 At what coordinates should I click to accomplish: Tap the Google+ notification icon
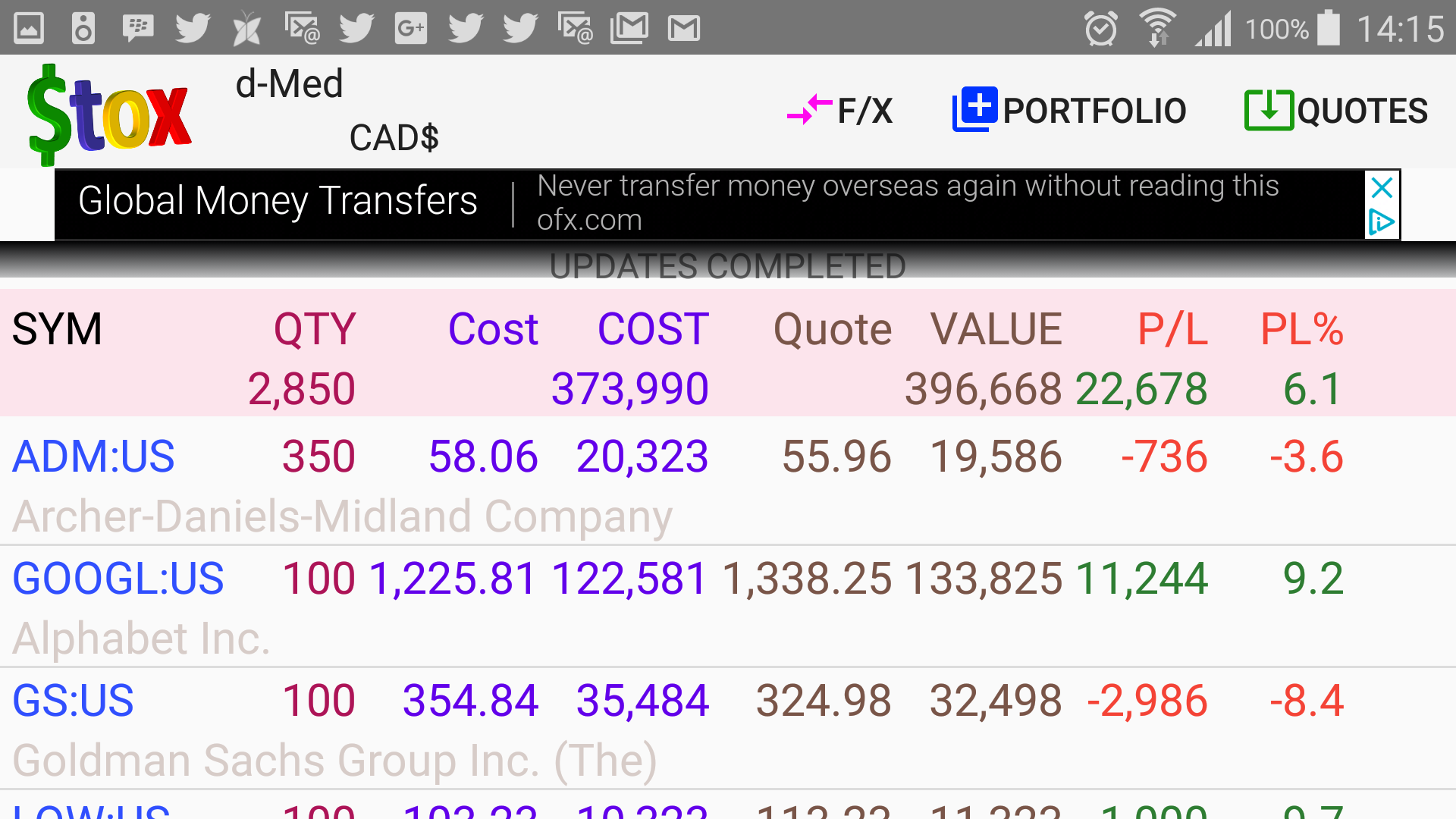(x=411, y=29)
